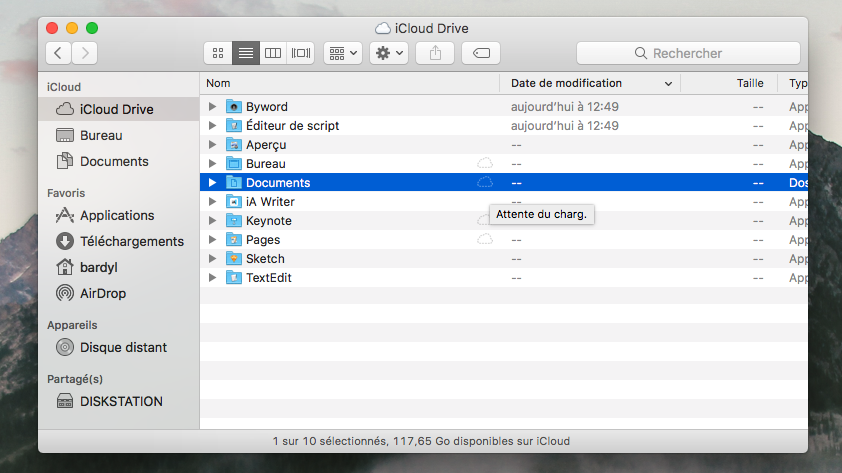The height and width of the screenshot is (473, 842).
Task: Expand the Byword folder triangle
Action: (x=212, y=106)
